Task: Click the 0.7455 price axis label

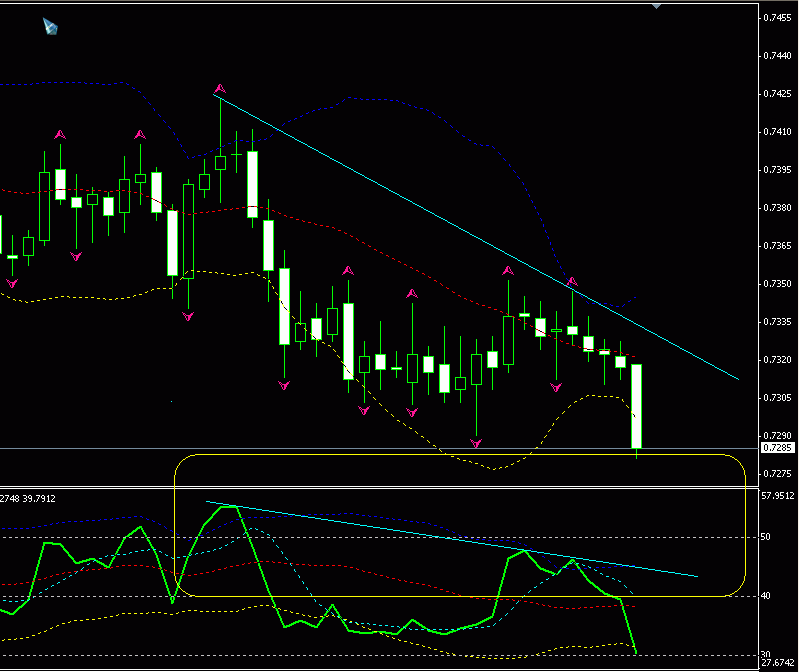Action: click(x=778, y=18)
